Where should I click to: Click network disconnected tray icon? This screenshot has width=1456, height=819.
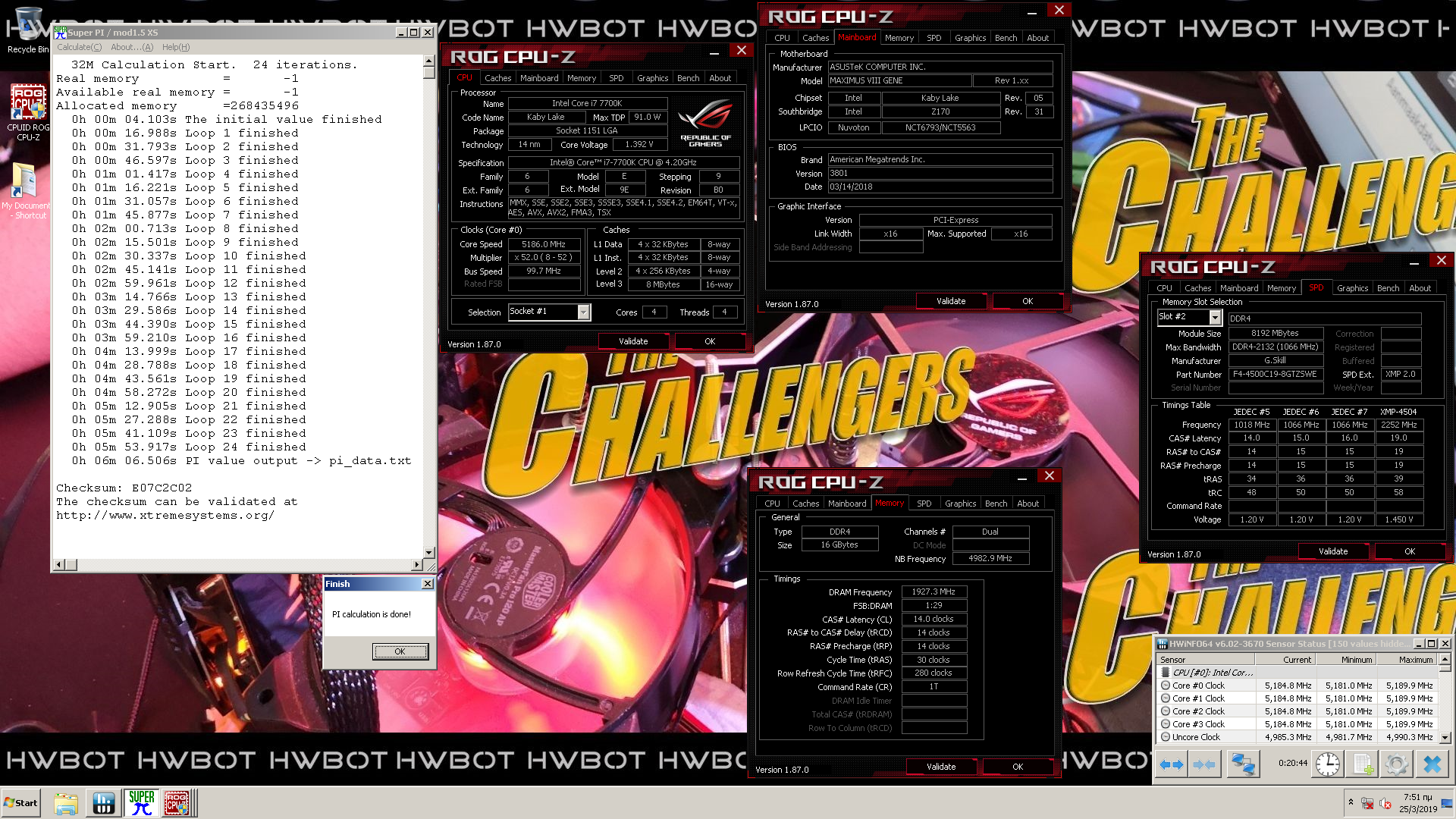coord(1367,803)
